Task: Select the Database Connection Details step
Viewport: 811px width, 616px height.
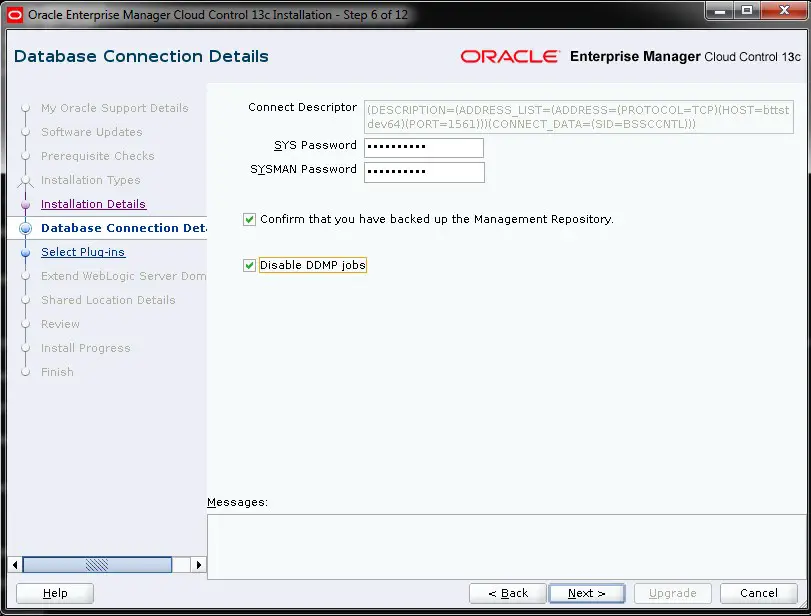Action: [124, 228]
